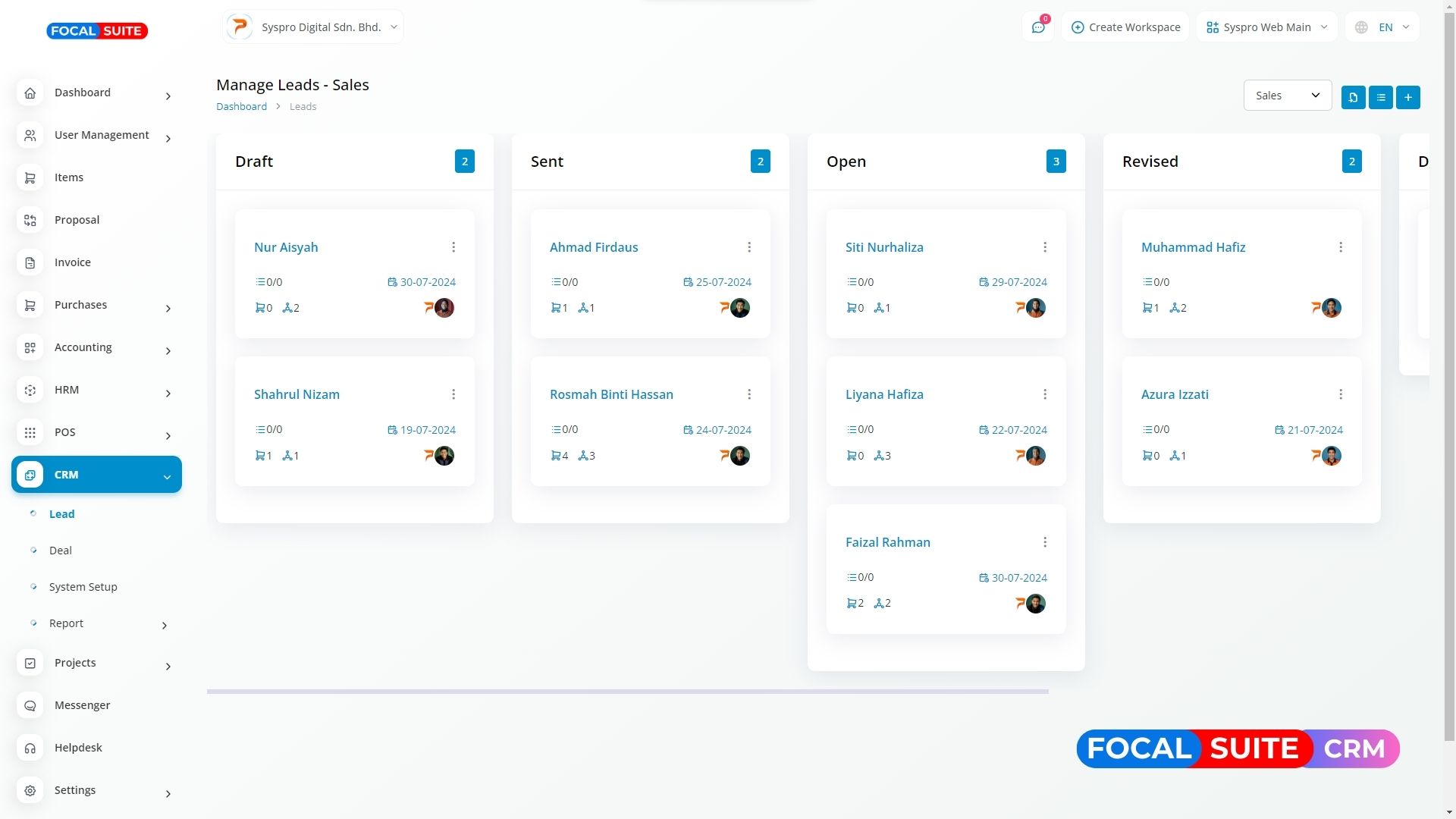Open the Sales pipeline dropdown
This screenshot has height=819, width=1456.
[1287, 96]
